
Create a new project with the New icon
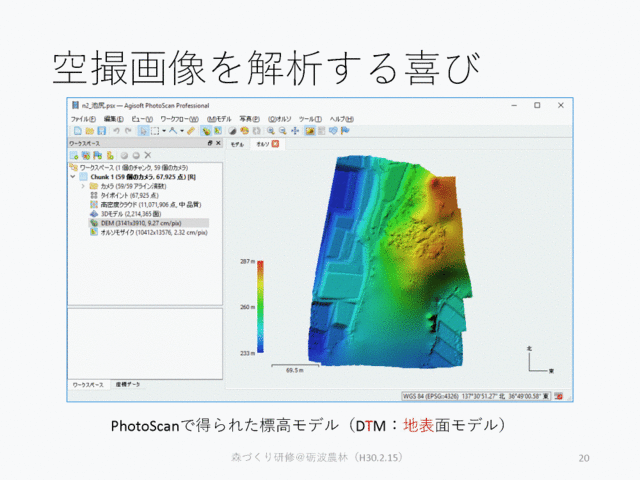pos(77,131)
